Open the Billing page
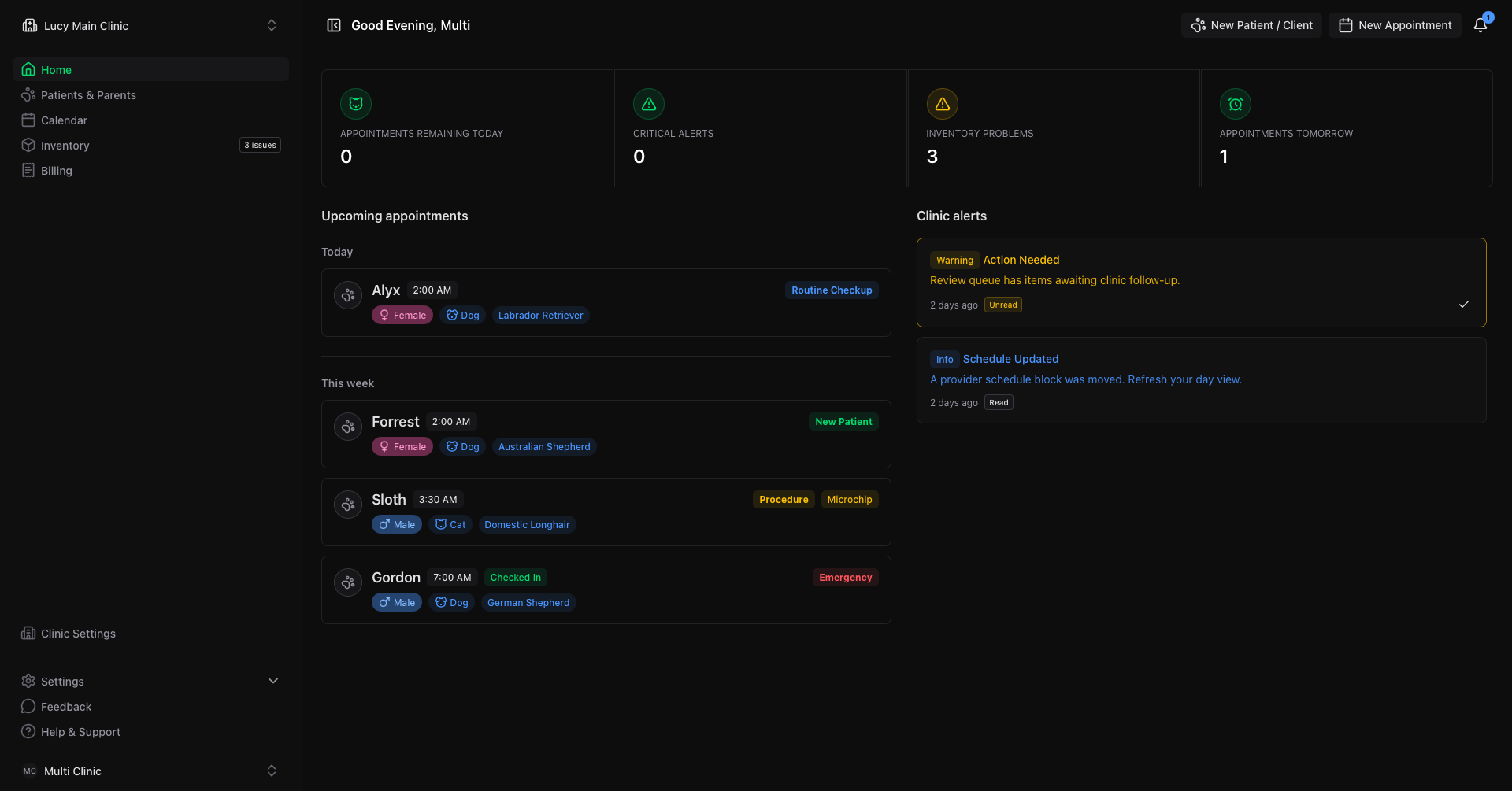 point(150,170)
